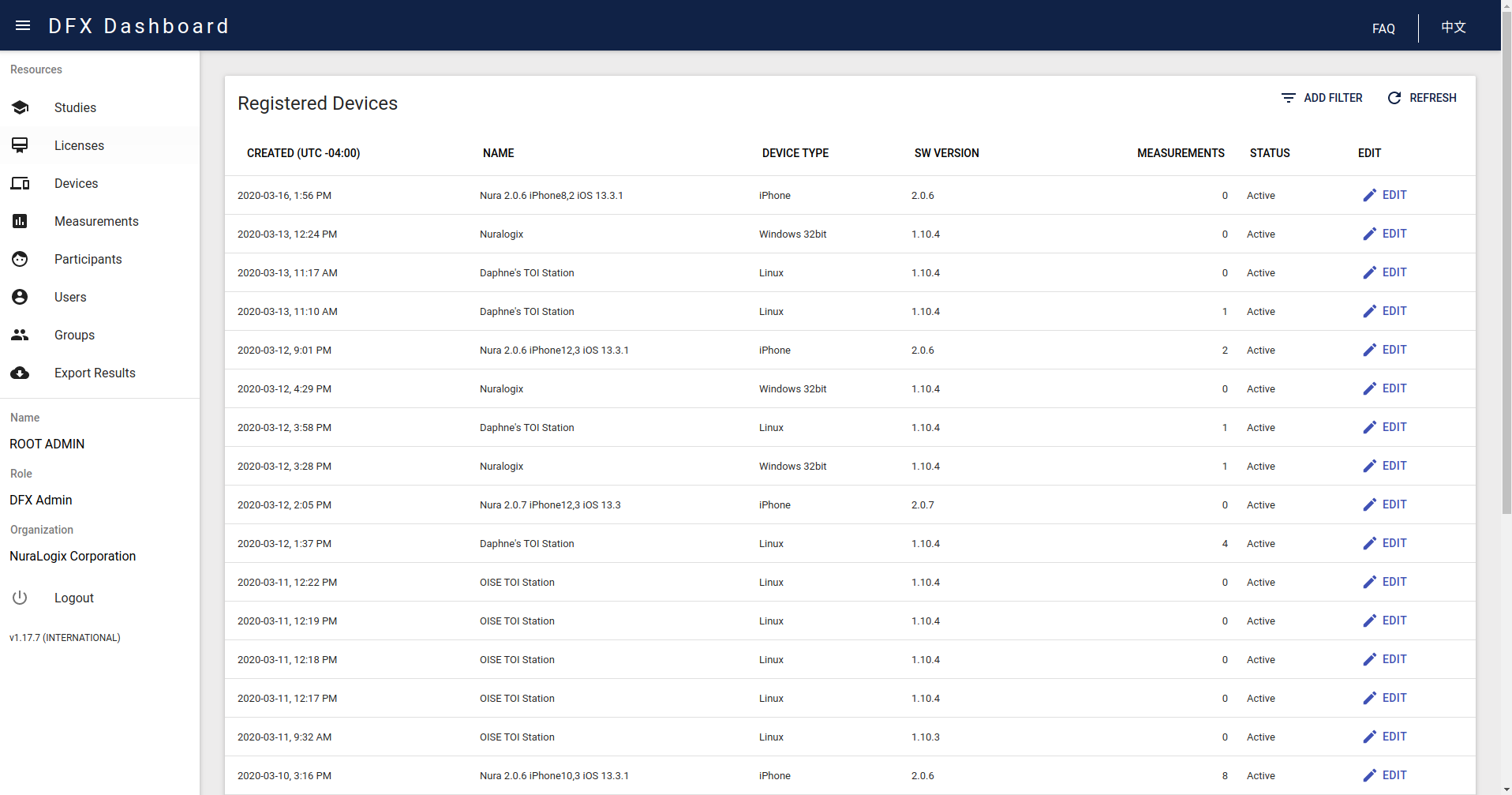
Task: Click date cell '2020-03-10, 3:16 PM'
Action: [284, 775]
